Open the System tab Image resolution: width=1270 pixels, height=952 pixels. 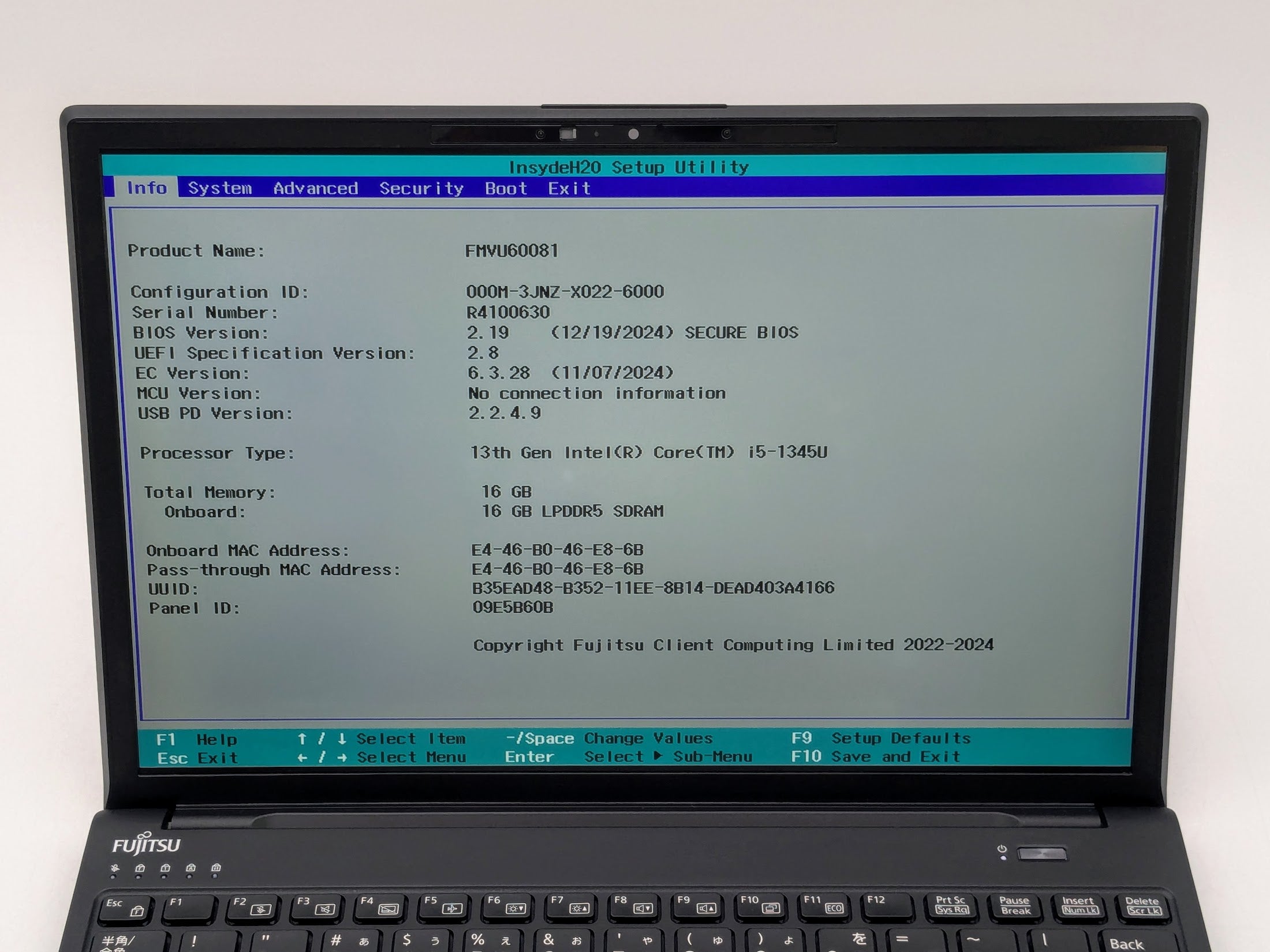point(220,189)
